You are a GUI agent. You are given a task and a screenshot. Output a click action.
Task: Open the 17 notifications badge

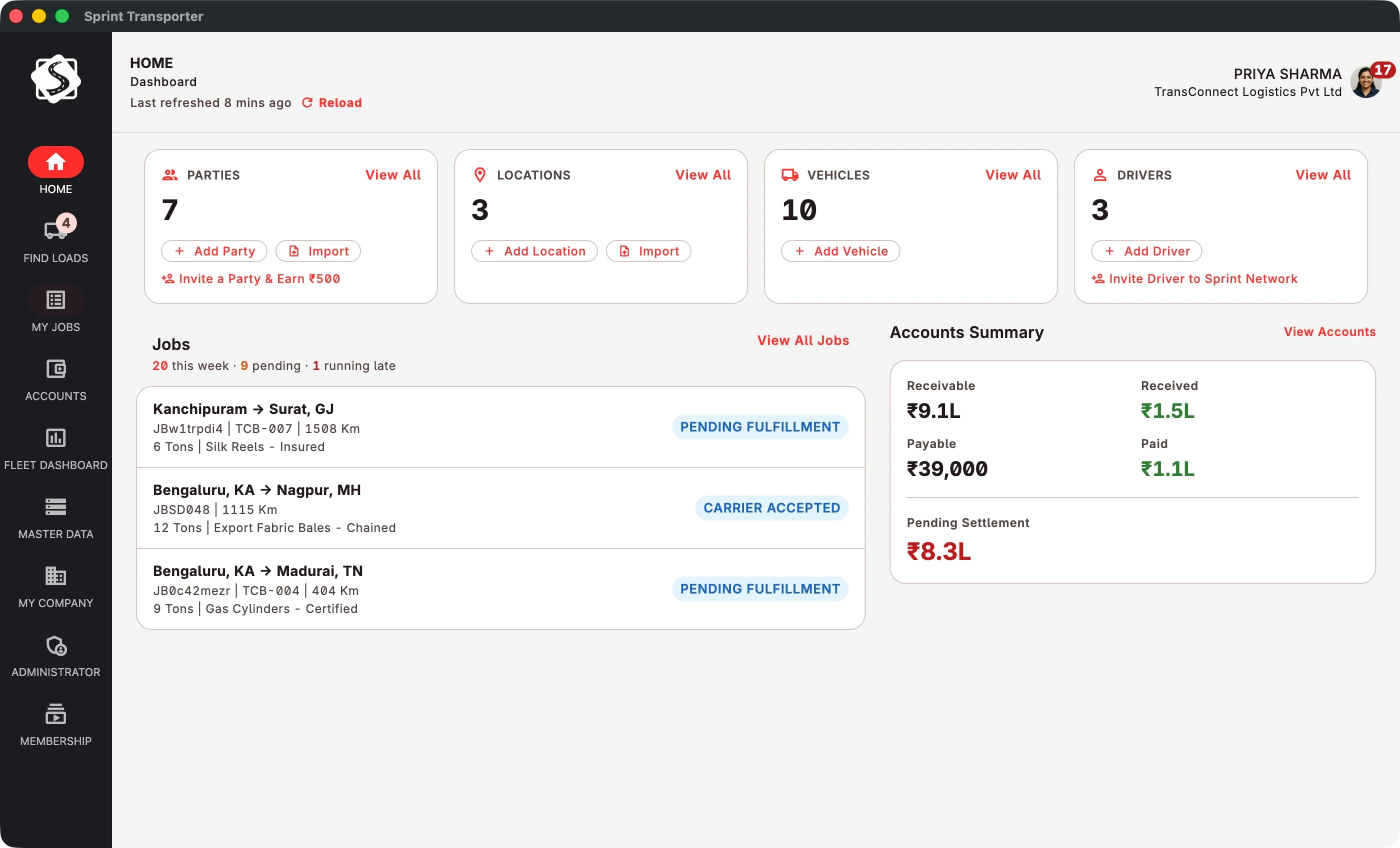pyautogui.click(x=1382, y=70)
